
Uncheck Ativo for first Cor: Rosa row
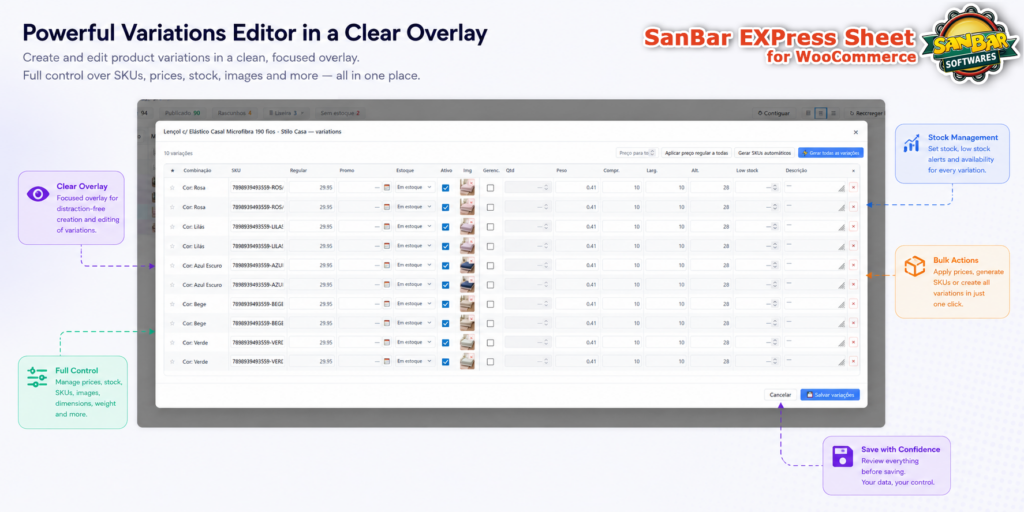coord(445,188)
